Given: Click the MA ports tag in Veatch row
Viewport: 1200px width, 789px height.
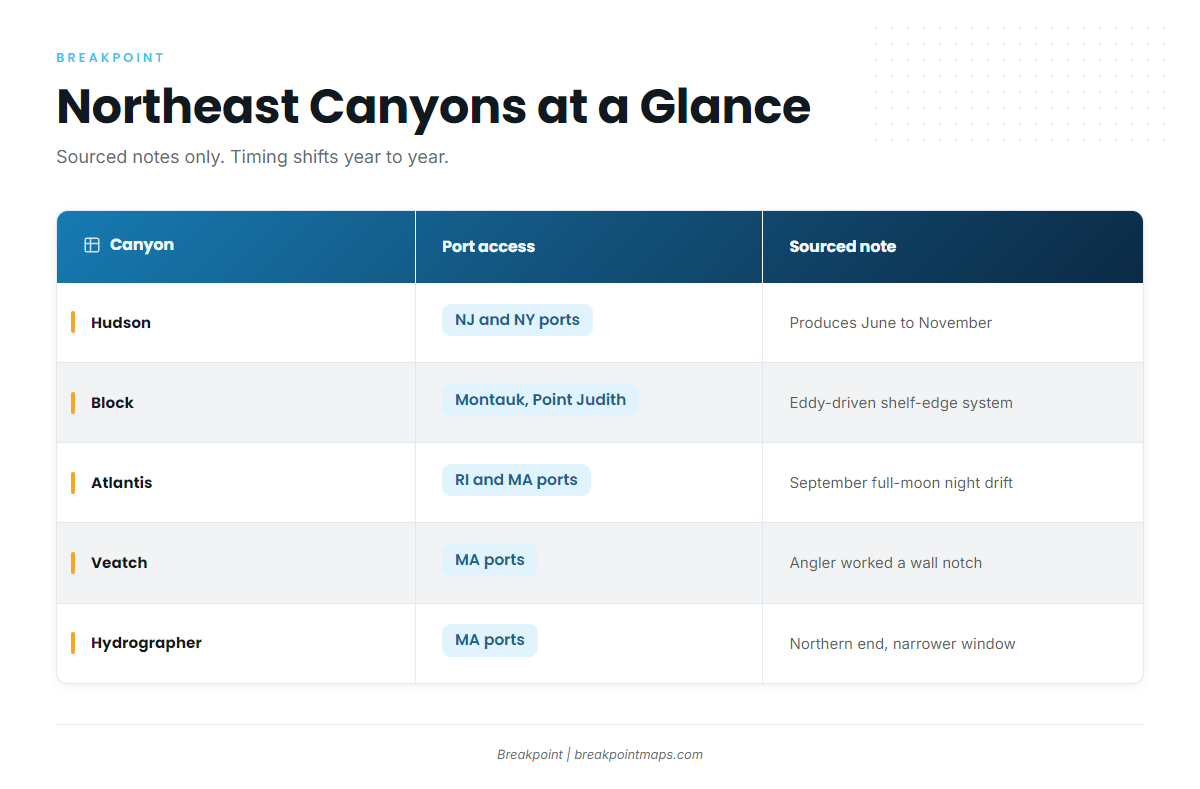Looking at the screenshot, I should pos(490,560).
